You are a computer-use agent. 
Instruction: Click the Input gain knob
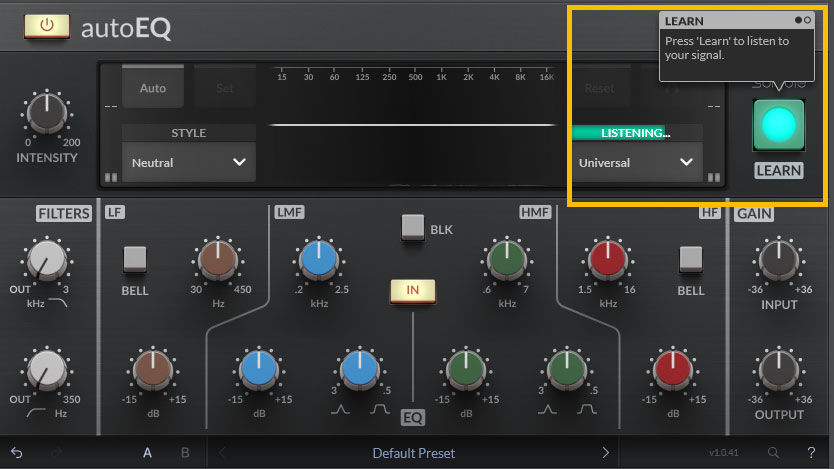[x=779, y=259]
